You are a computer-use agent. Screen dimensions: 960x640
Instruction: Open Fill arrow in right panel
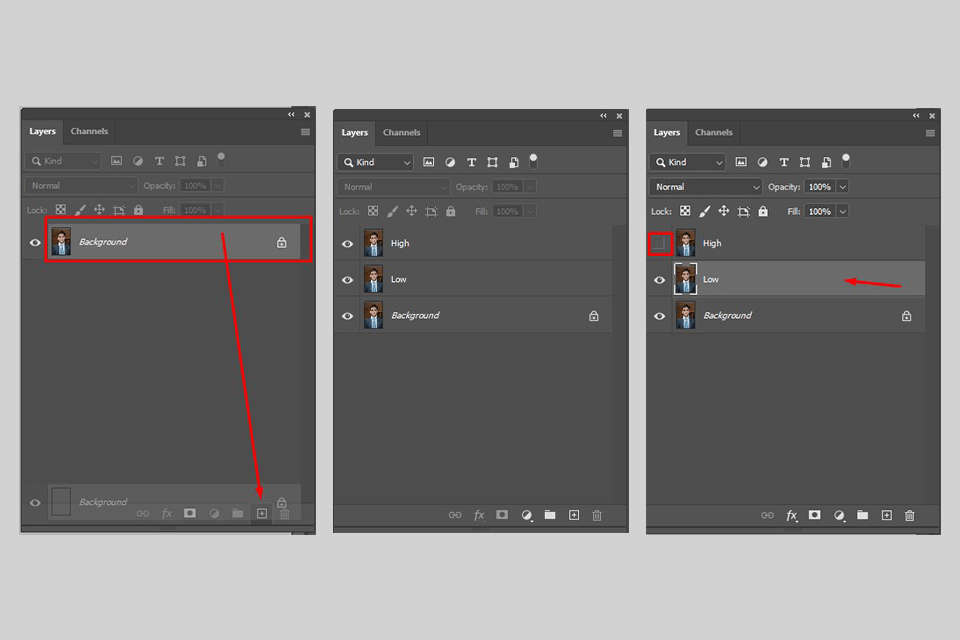843,211
